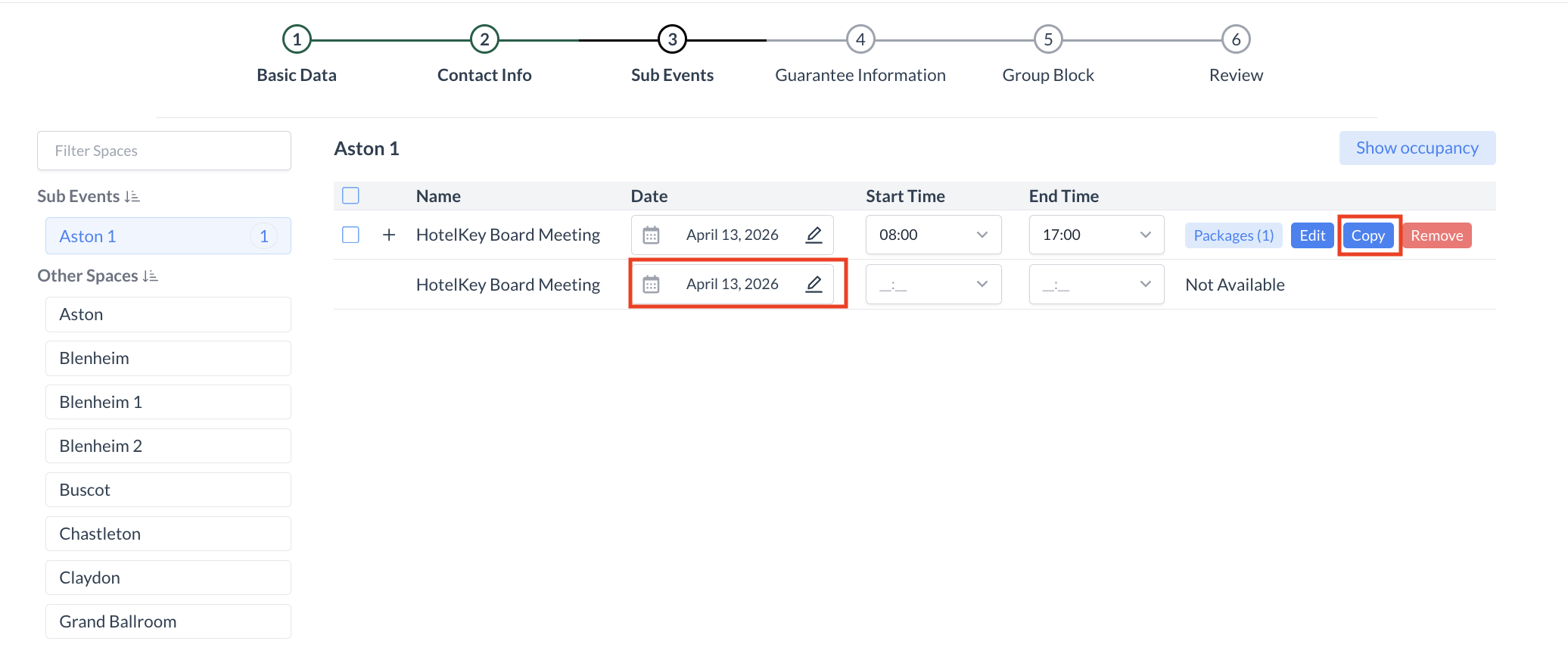Open the 08:00 Start Time dropdown
1568x657 pixels.
point(933,235)
